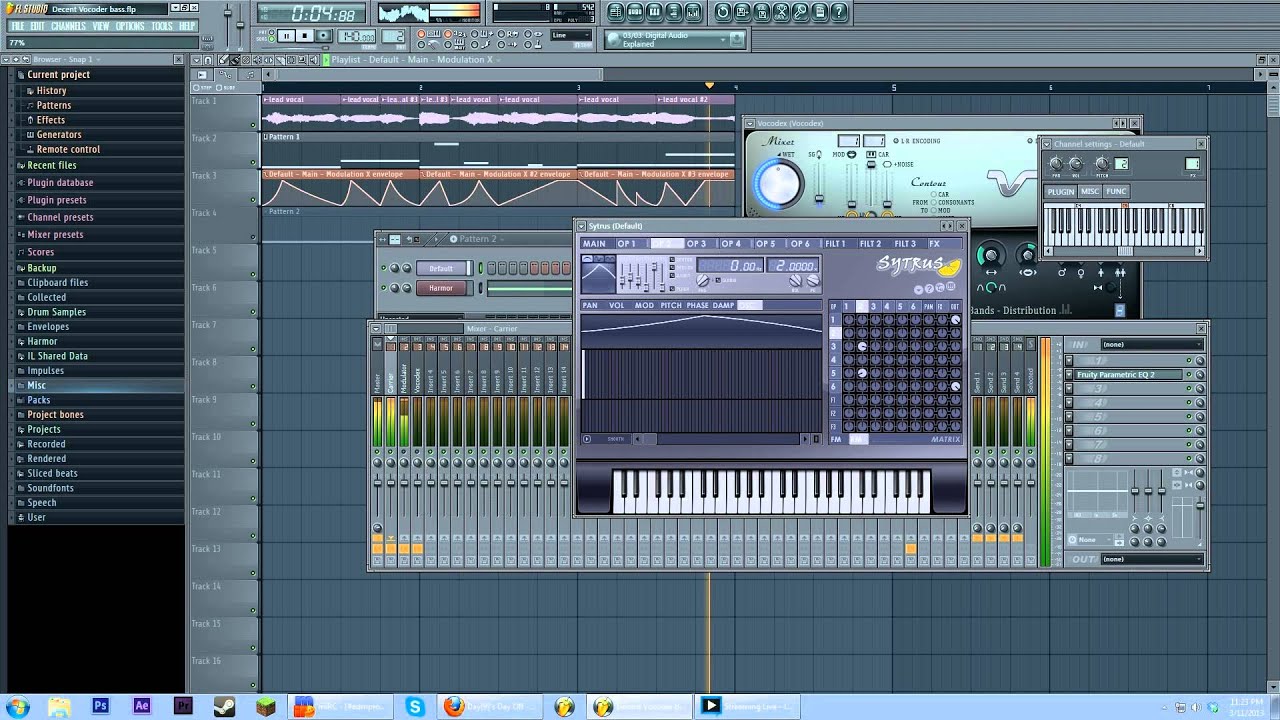Open the mixer OUT output dropdown

tap(1152, 559)
